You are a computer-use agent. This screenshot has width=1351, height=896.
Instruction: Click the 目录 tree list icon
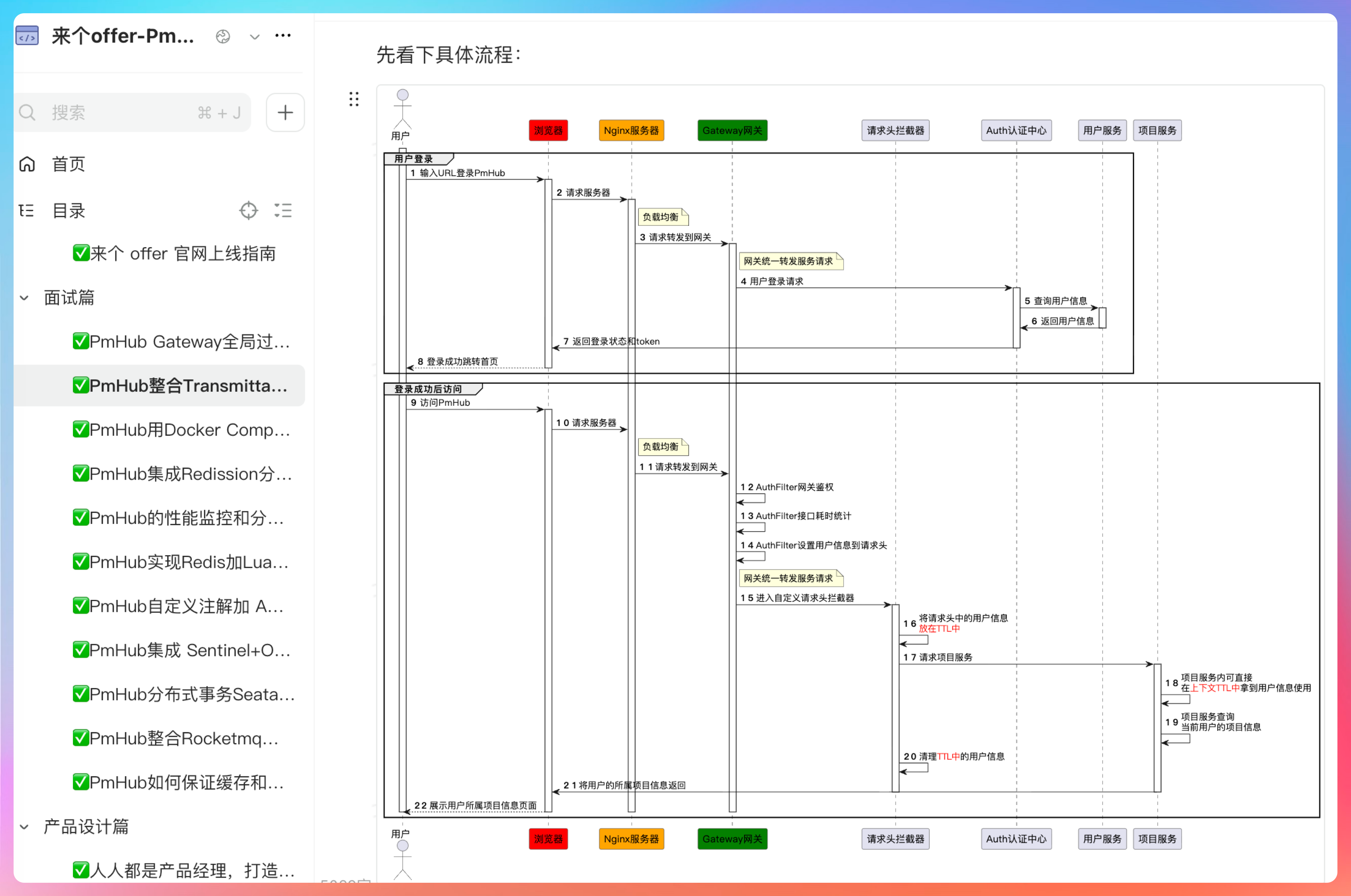coord(26,210)
